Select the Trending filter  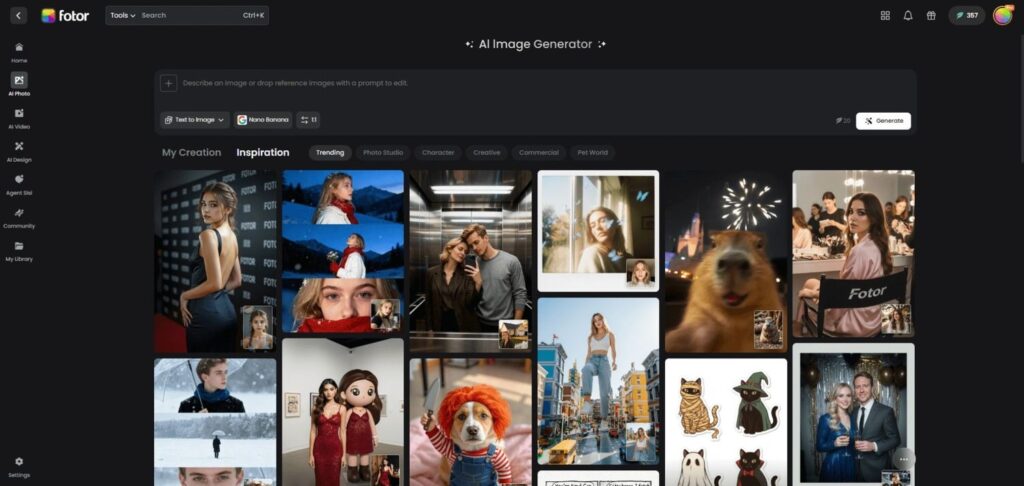coord(330,153)
